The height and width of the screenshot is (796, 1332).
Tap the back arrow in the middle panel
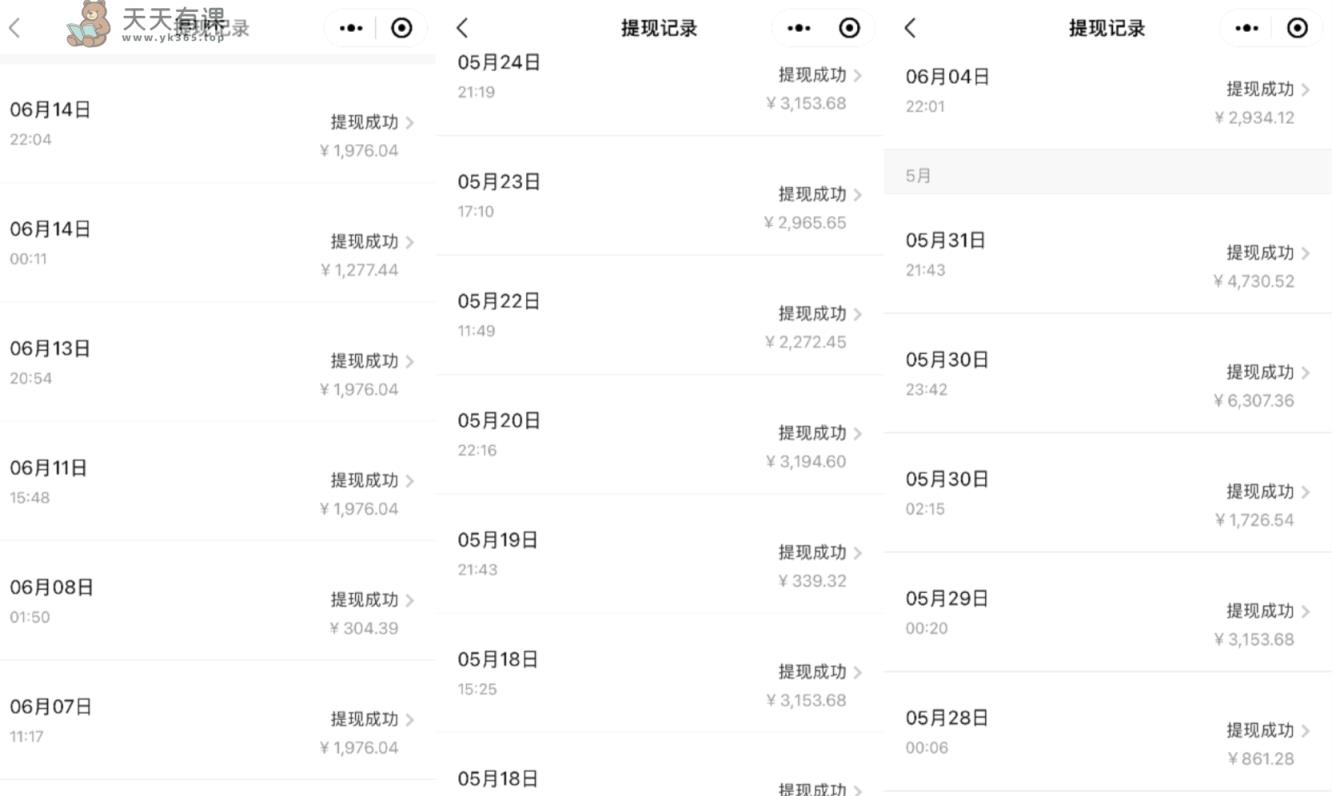pyautogui.click(x=462, y=28)
